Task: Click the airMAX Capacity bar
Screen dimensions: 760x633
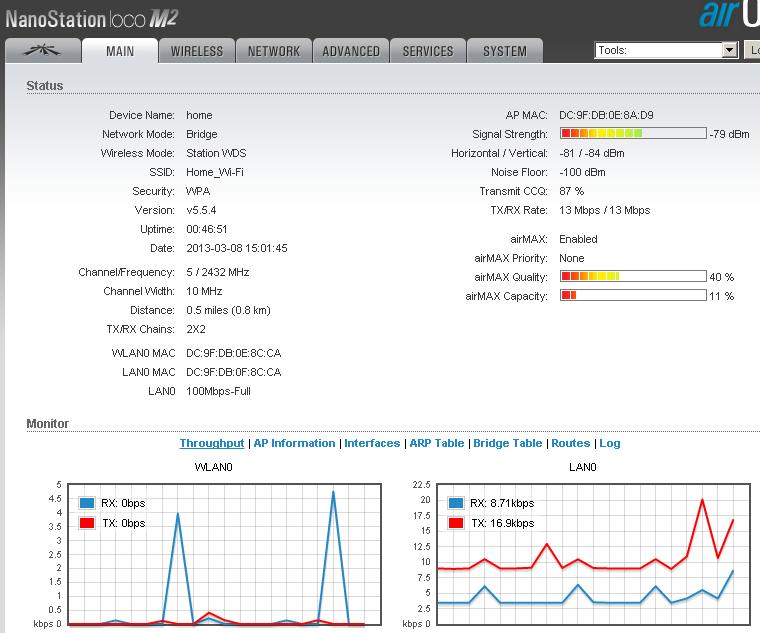Action: (x=631, y=296)
